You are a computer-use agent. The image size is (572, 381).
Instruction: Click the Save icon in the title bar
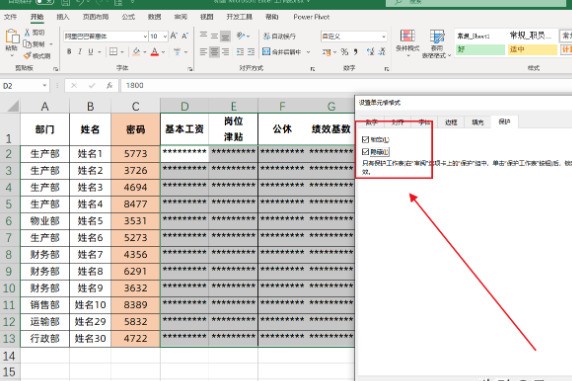click(x=66, y=3)
